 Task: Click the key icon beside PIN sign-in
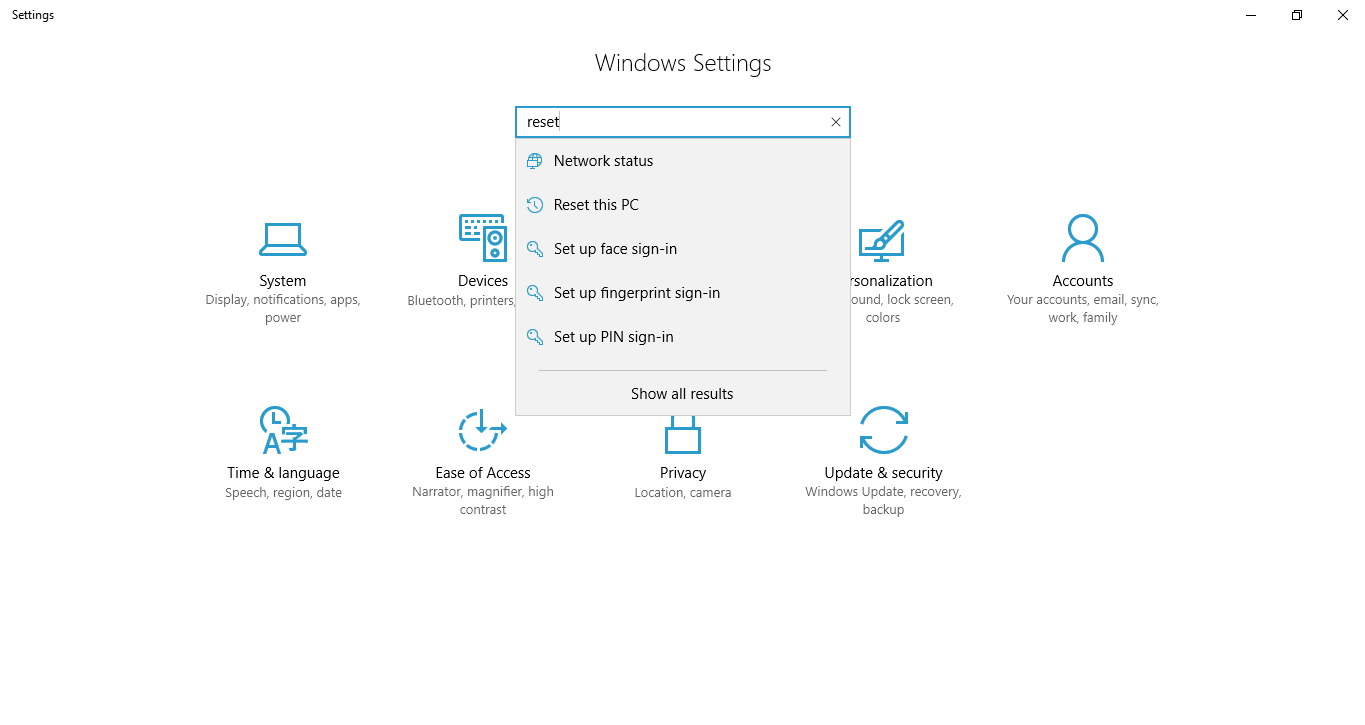click(535, 337)
